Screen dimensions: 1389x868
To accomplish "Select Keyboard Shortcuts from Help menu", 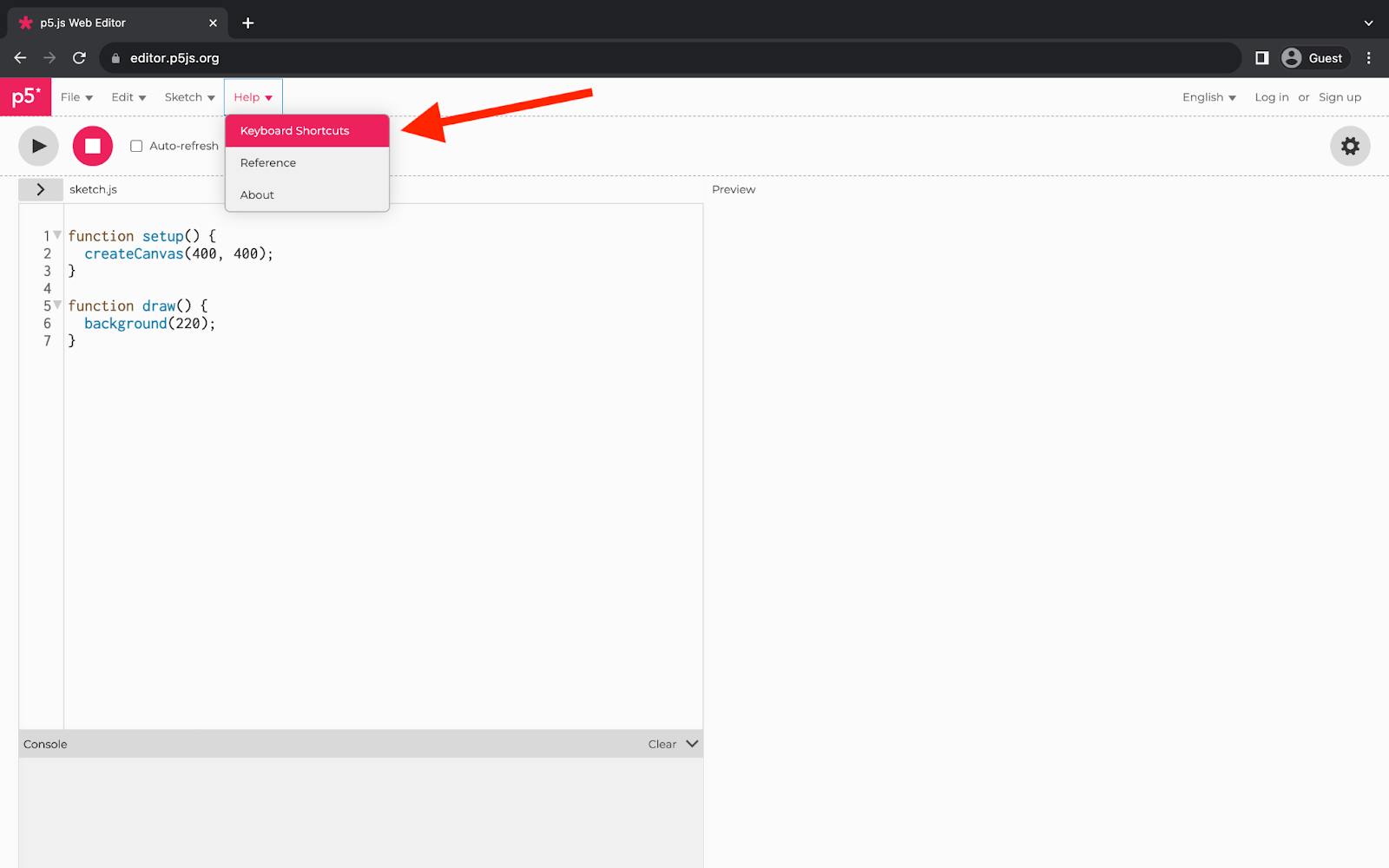I will tap(294, 130).
